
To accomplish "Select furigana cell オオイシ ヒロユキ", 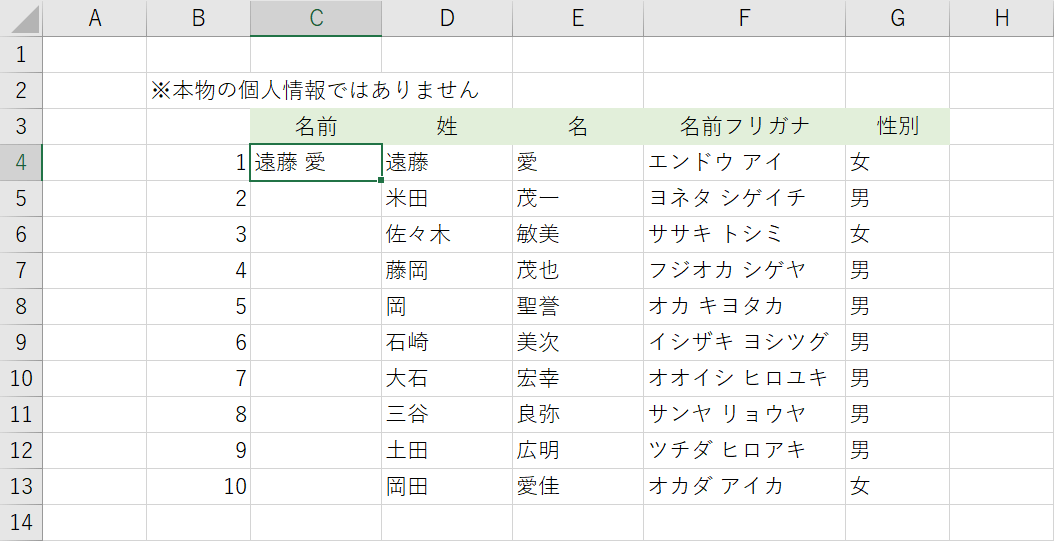I will [x=745, y=378].
